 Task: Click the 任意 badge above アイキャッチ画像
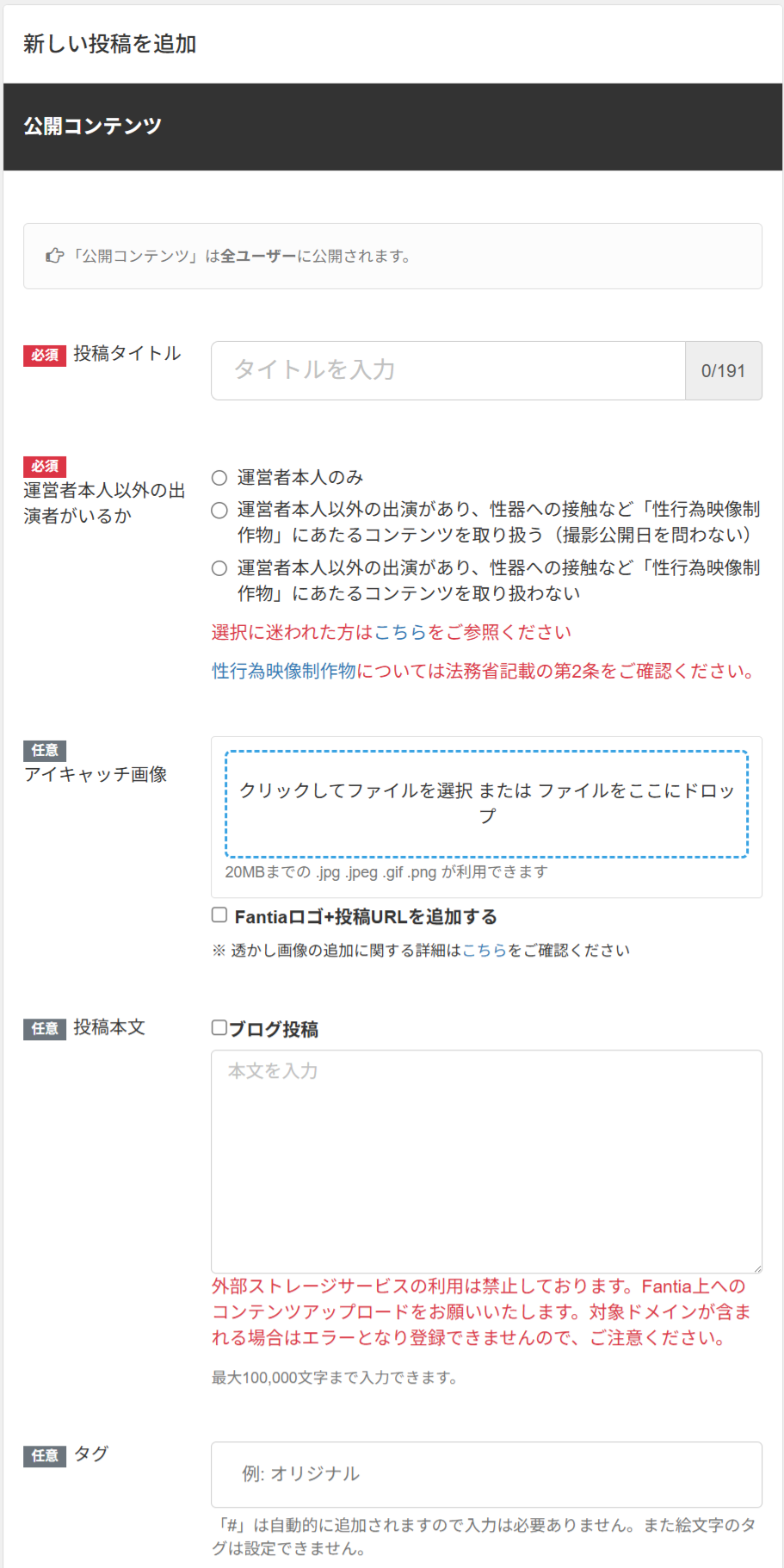coord(45,750)
